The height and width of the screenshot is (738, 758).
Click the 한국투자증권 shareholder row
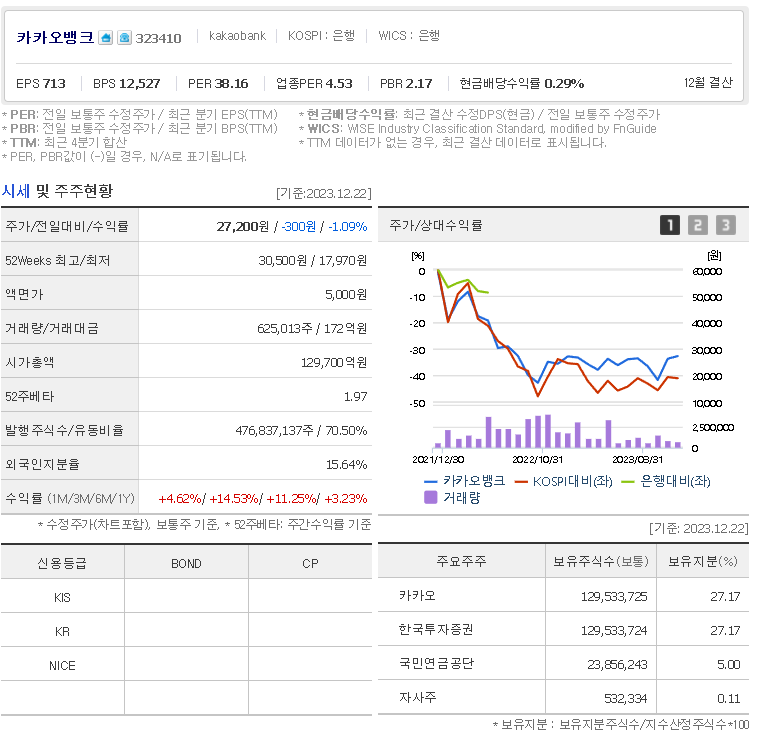pyautogui.click(x=563, y=629)
